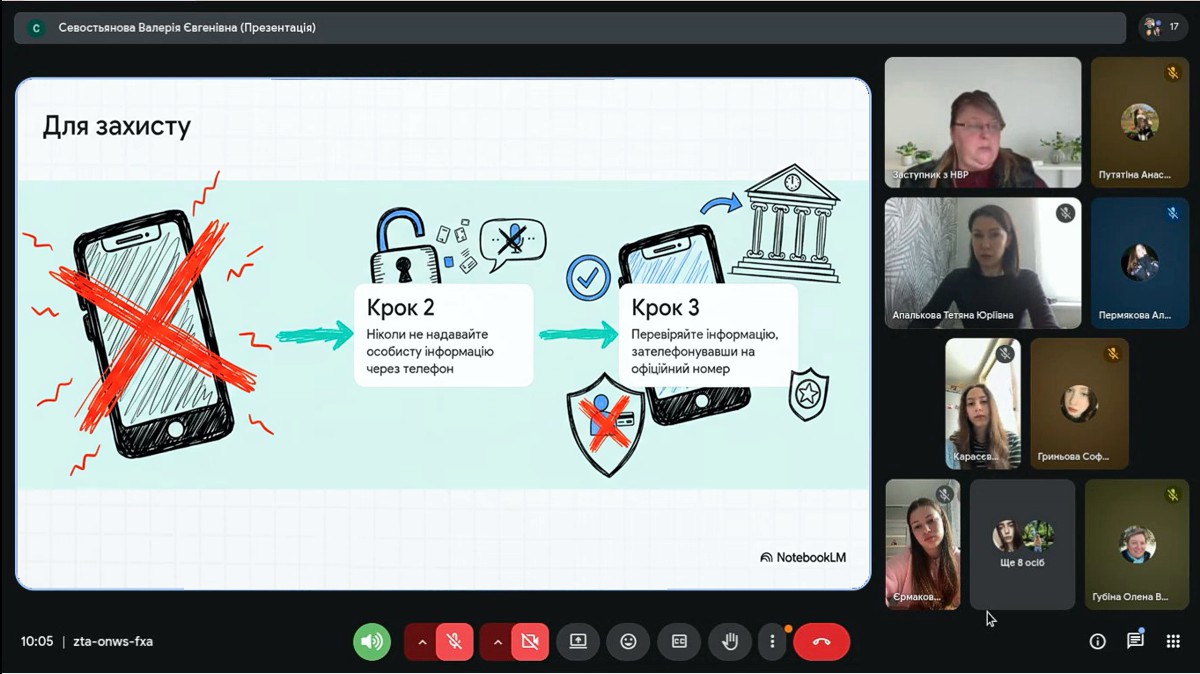Select the 'Ще 8 осіб' participants tile

point(1022,544)
